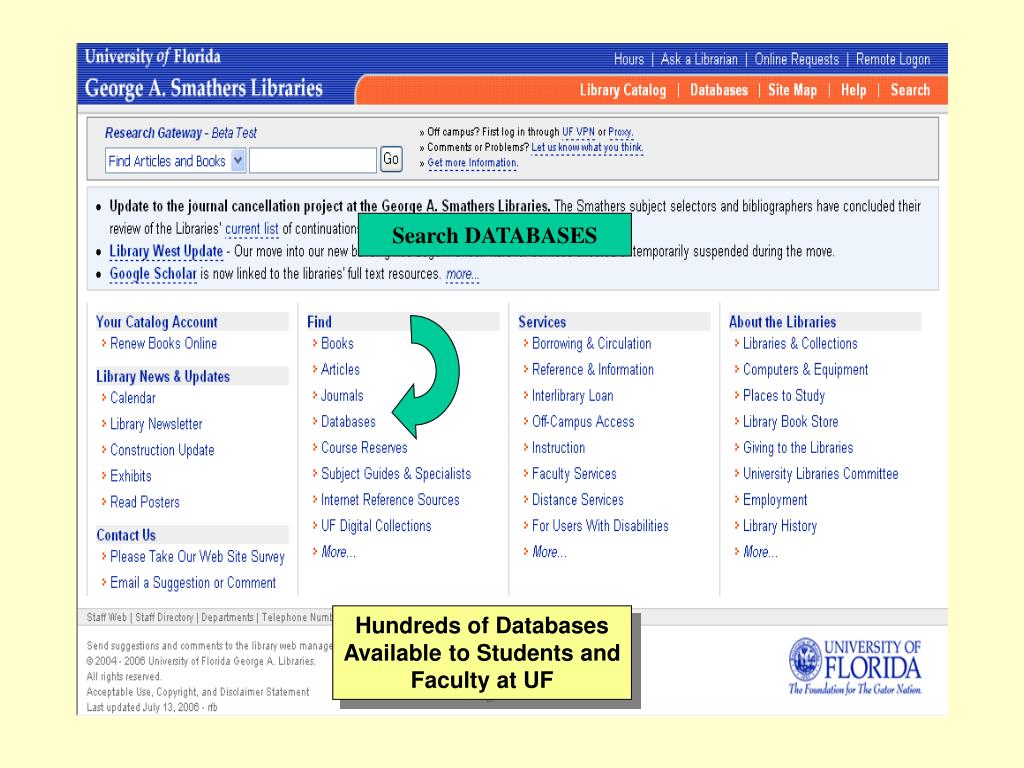The width and height of the screenshot is (1024, 768).
Task: Open Employment link
Action: point(775,500)
